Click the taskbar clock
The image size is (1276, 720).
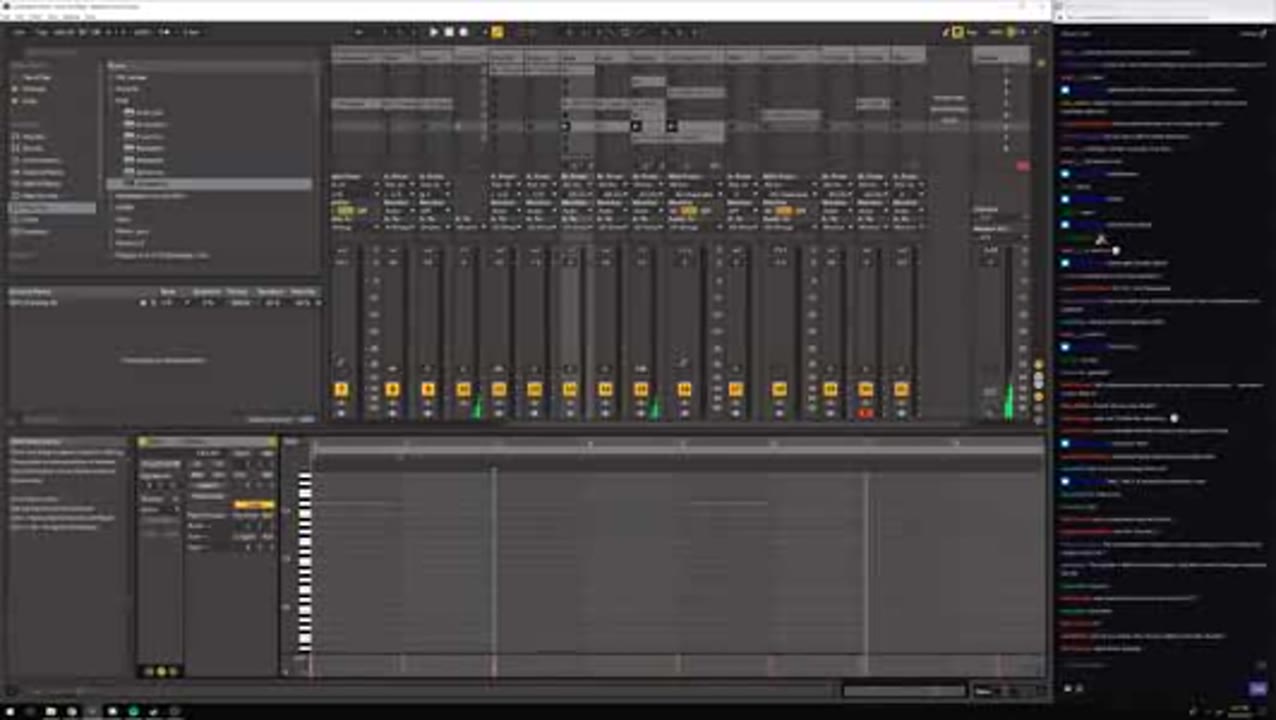click(x=1240, y=711)
